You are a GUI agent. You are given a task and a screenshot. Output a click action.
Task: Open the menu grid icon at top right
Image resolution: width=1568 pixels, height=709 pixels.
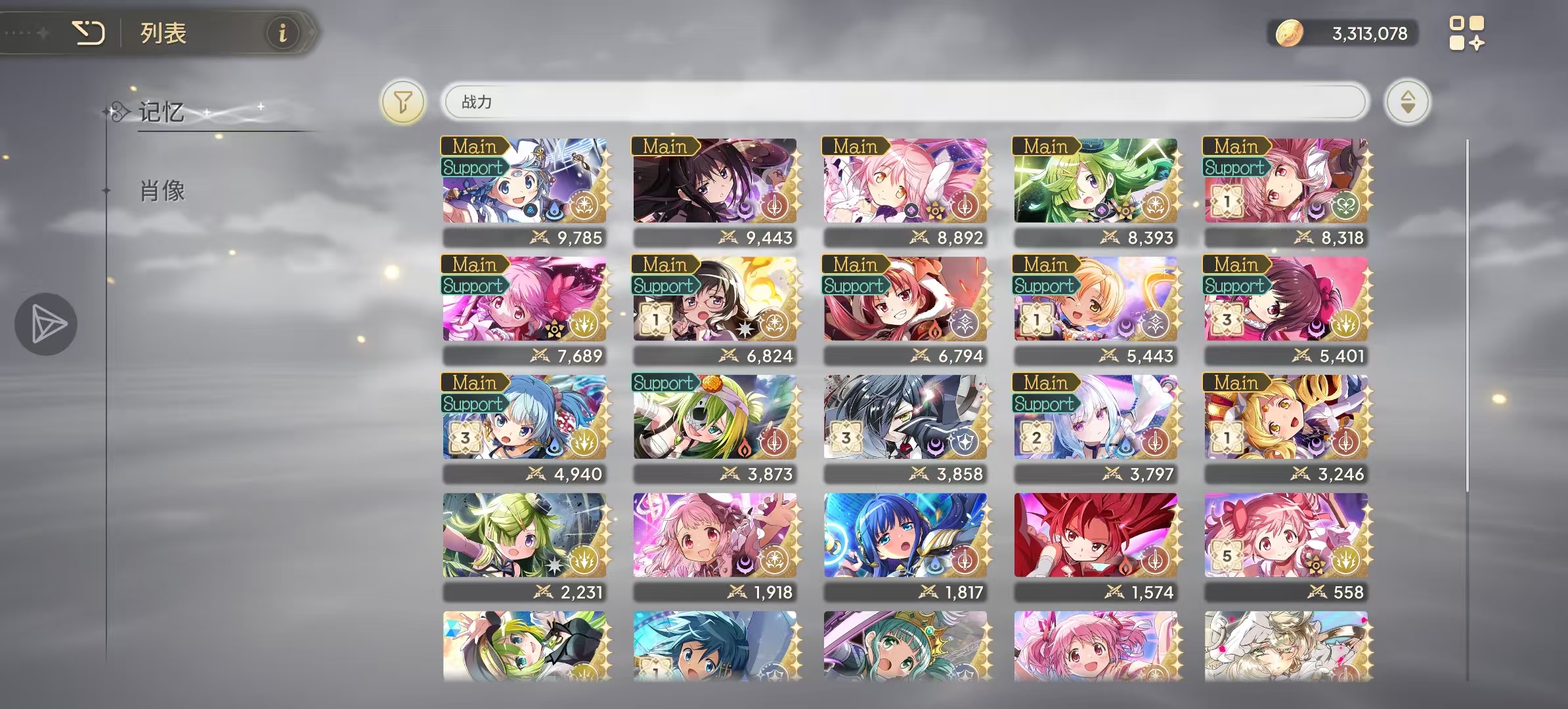pos(1466,33)
